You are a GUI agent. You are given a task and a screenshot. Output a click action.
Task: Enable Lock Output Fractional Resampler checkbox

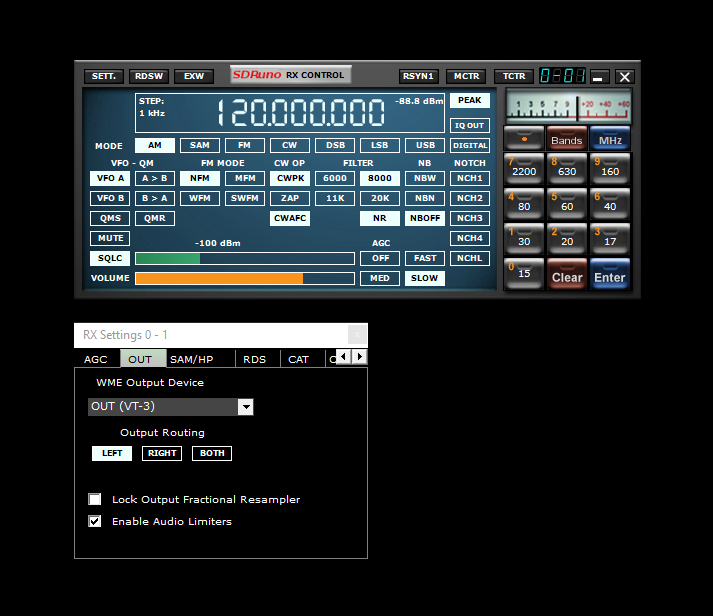[95, 500]
